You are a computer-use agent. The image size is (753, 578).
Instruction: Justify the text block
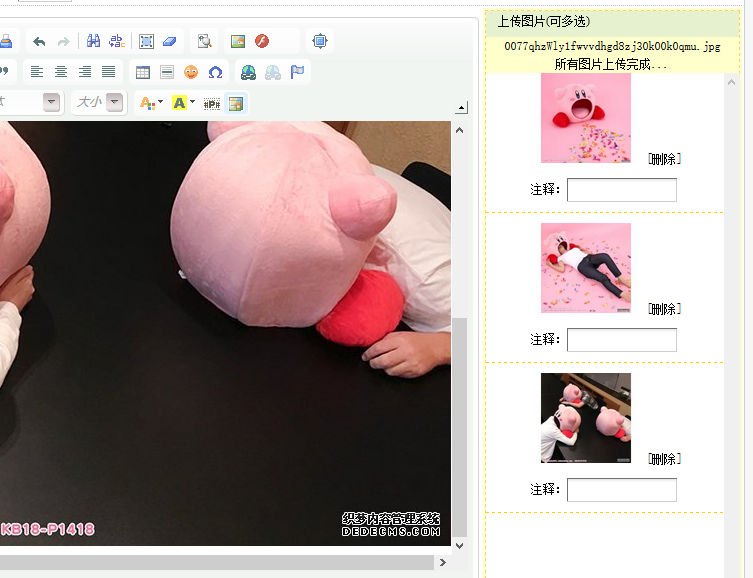pos(109,72)
